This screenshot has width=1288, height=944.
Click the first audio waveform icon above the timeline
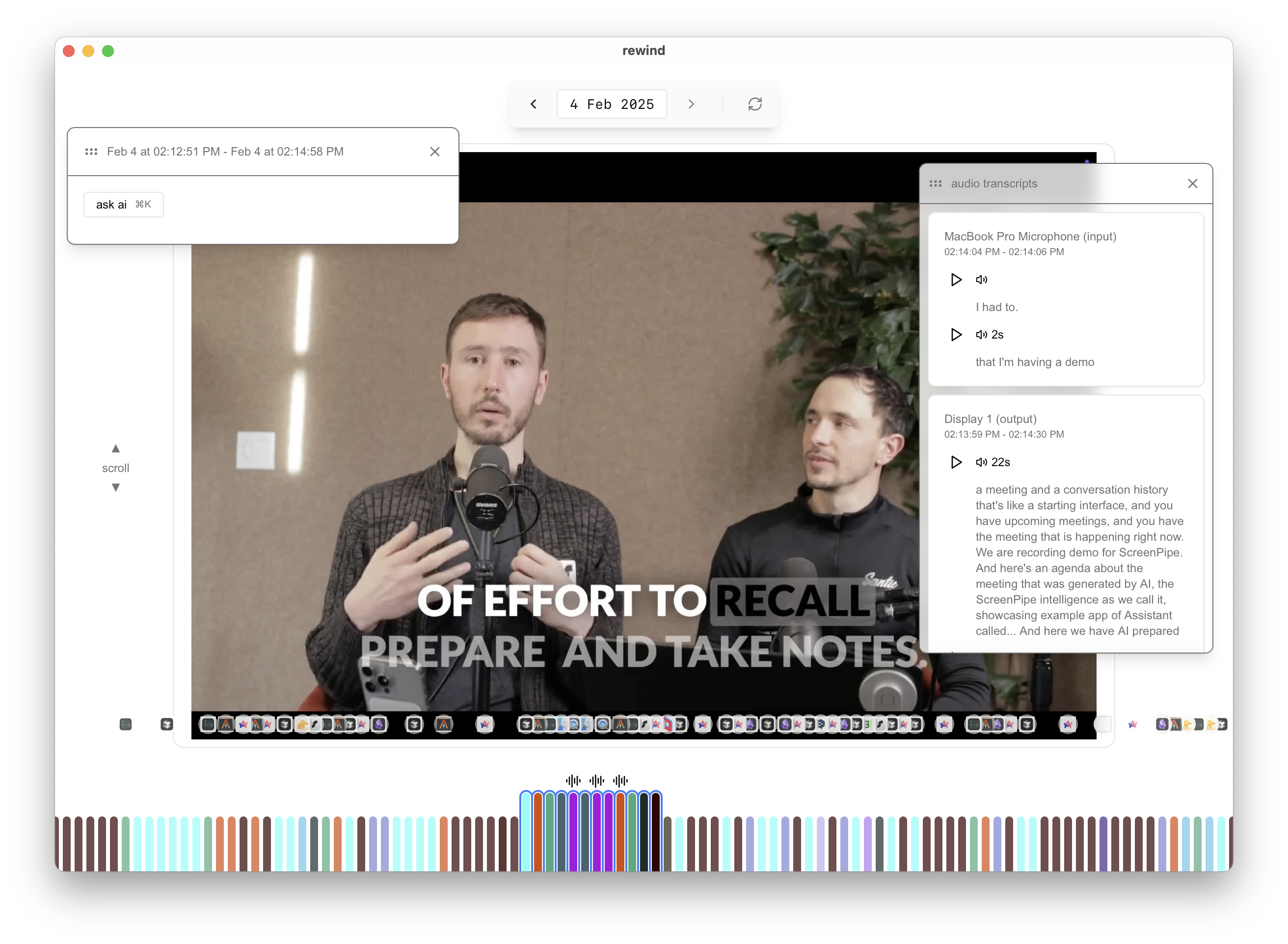(573, 781)
